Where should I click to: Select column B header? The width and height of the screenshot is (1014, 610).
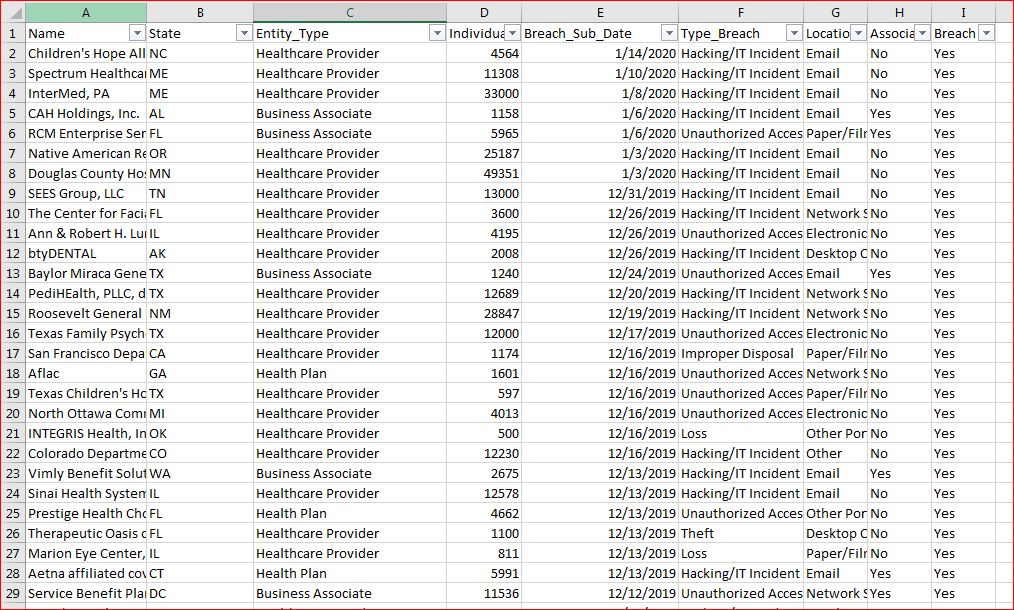click(200, 12)
